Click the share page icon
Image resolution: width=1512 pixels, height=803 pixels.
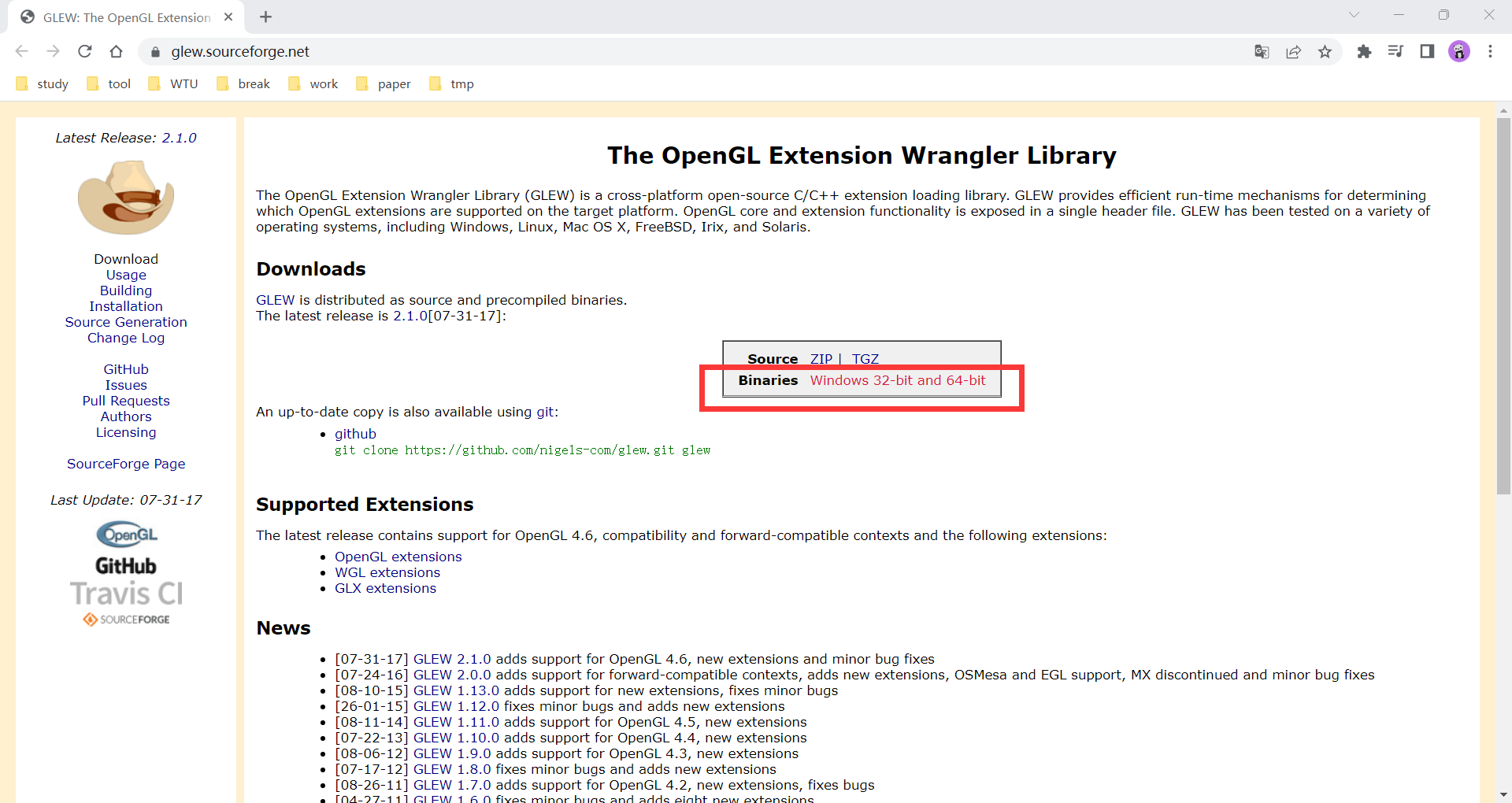1293,52
